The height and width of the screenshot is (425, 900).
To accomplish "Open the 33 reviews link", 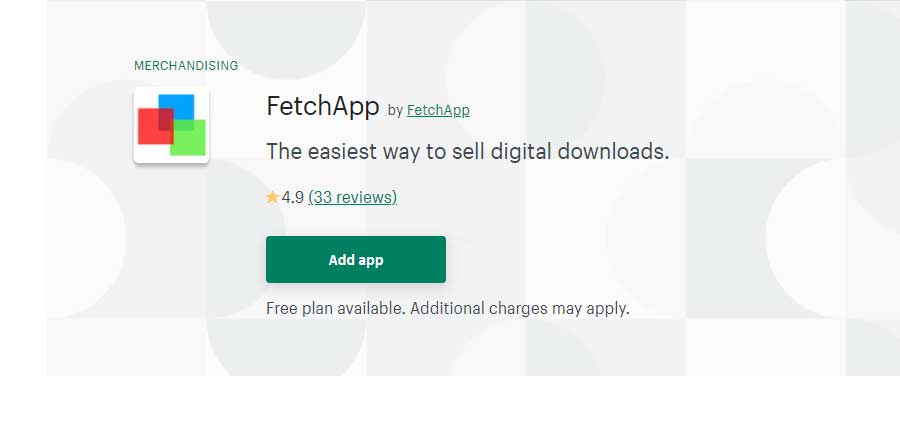I will pyautogui.click(x=352, y=198).
